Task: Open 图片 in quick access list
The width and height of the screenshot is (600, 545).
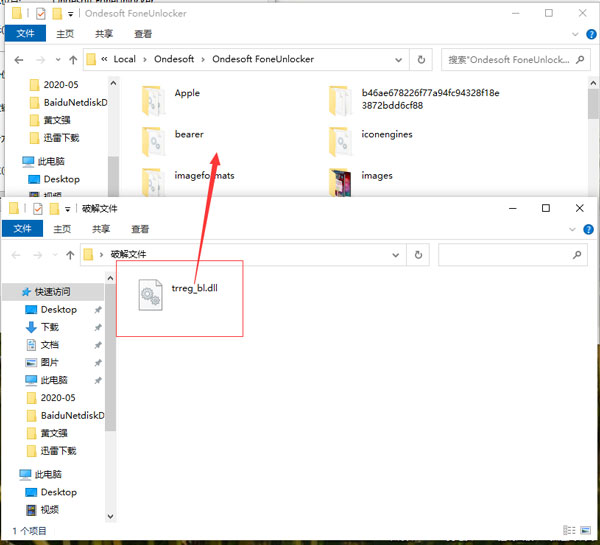Action: (50, 362)
